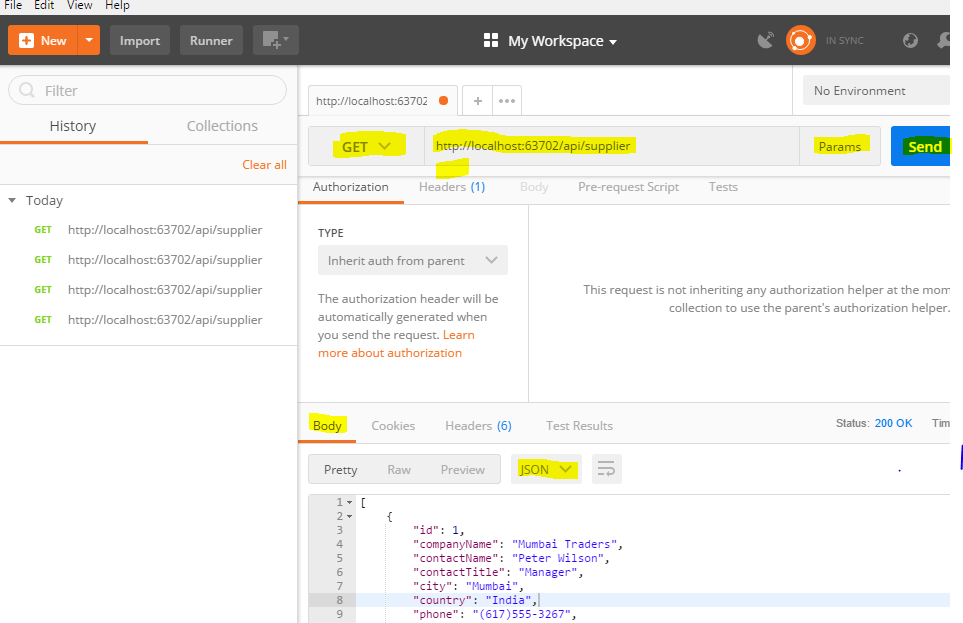Click the ellipsis icon next to the request tabs

tap(506, 100)
